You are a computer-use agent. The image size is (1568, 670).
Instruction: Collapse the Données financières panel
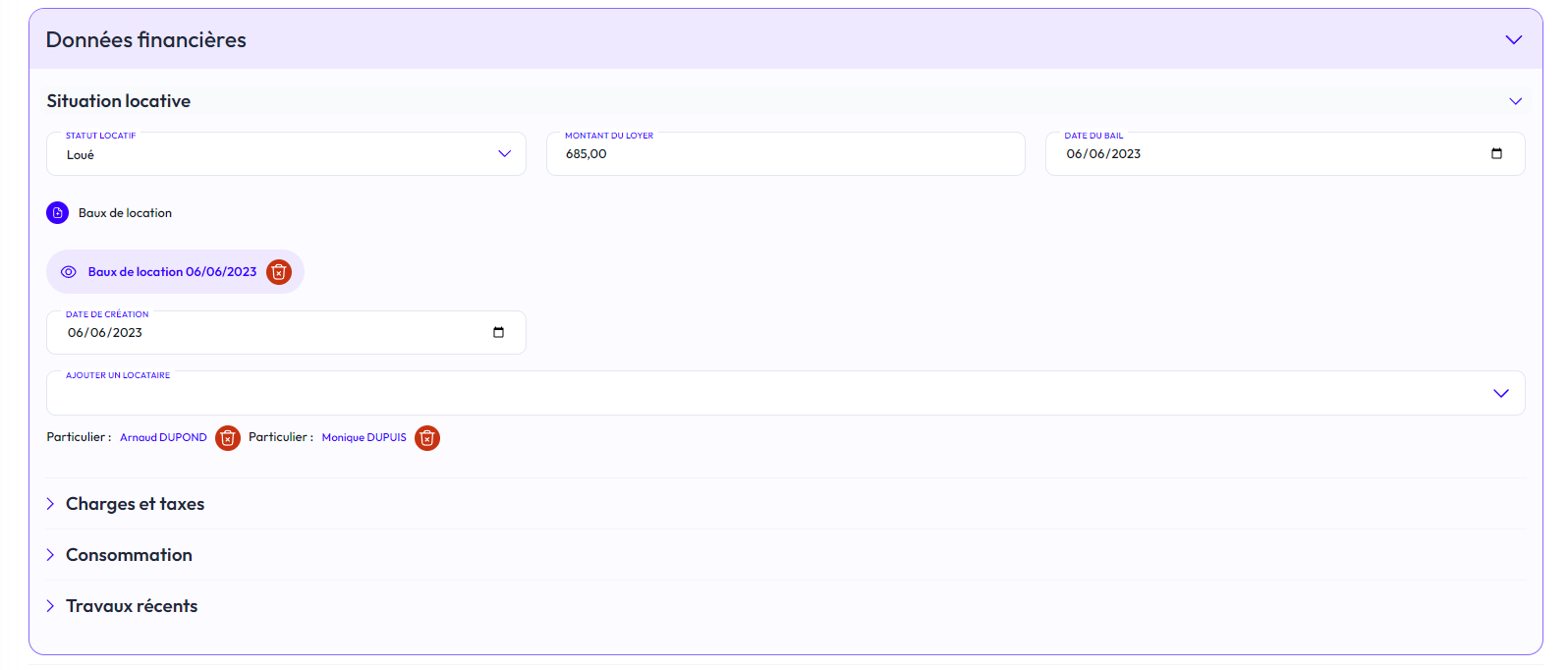coord(1513,40)
